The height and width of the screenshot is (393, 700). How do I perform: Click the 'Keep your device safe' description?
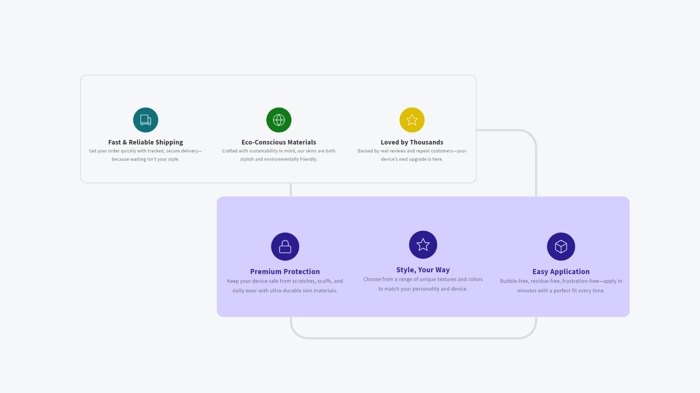(x=285, y=286)
